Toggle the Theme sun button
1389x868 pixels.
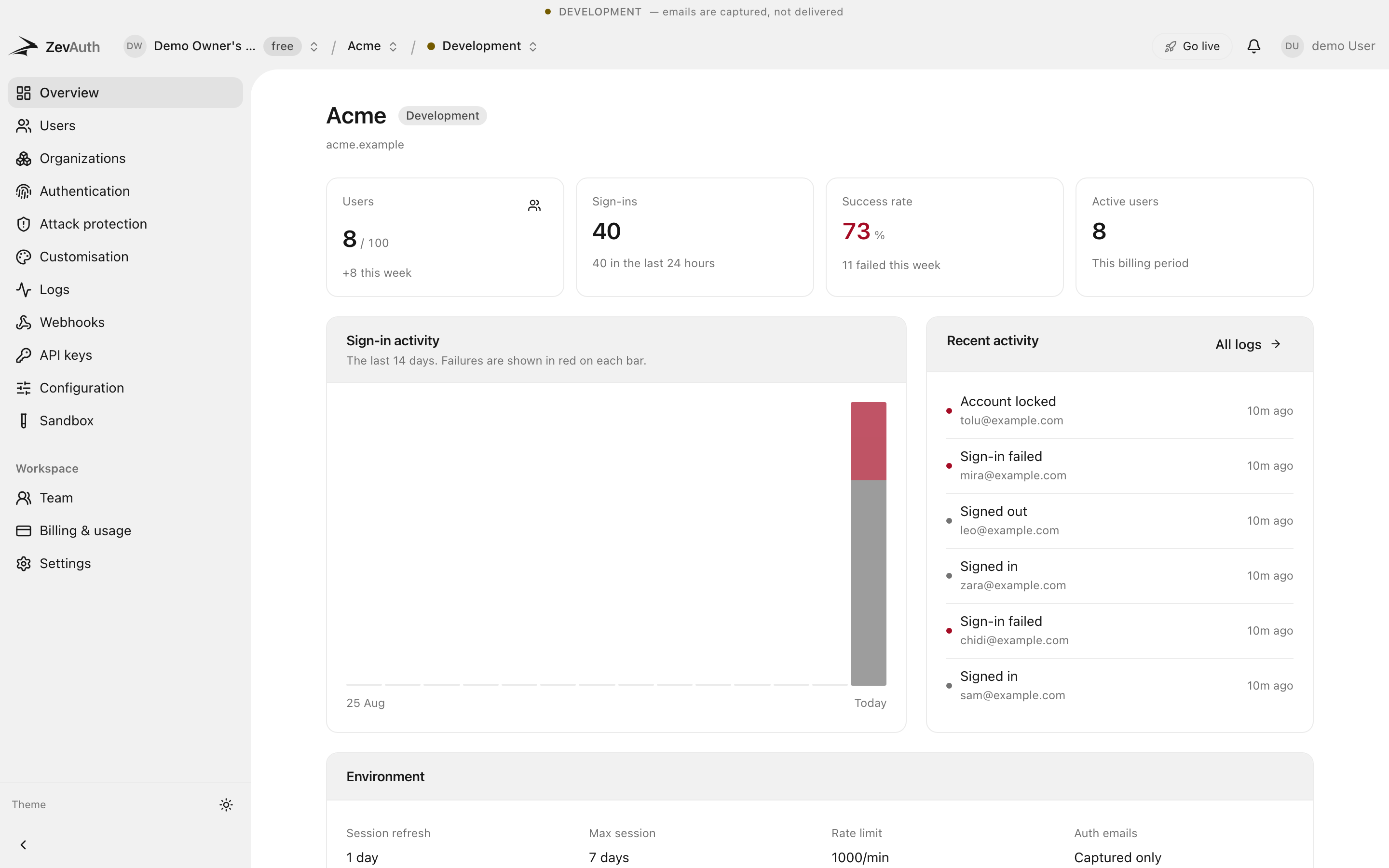pyautogui.click(x=226, y=804)
